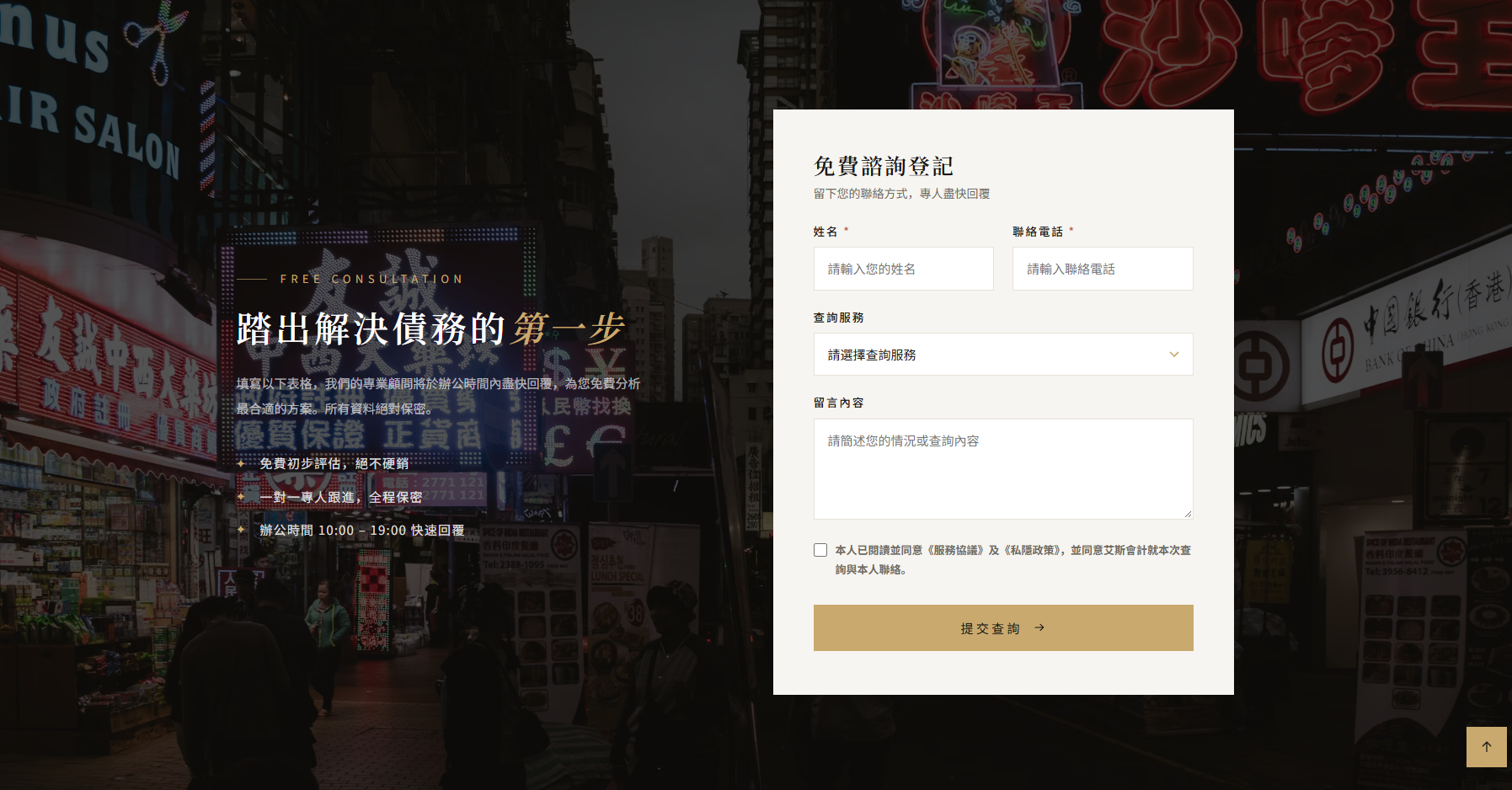Screen dimensions: 1512x790
Task: Click the back-to-top arrow button
Action: coord(1486,746)
